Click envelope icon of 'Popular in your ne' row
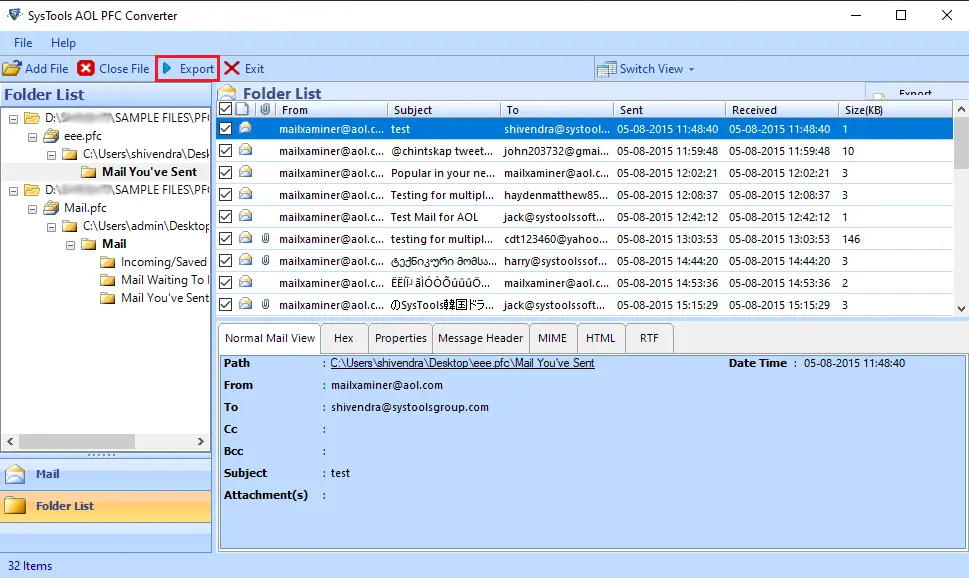 tap(245, 172)
